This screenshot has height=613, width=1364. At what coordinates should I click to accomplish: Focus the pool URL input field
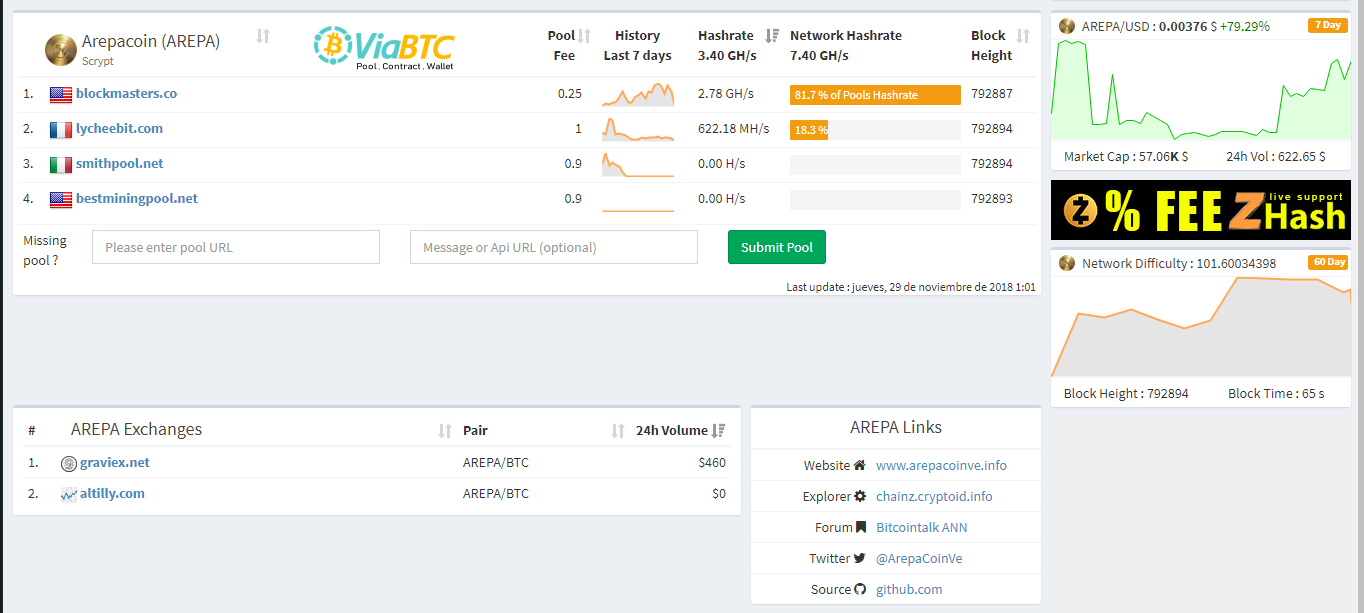(236, 247)
